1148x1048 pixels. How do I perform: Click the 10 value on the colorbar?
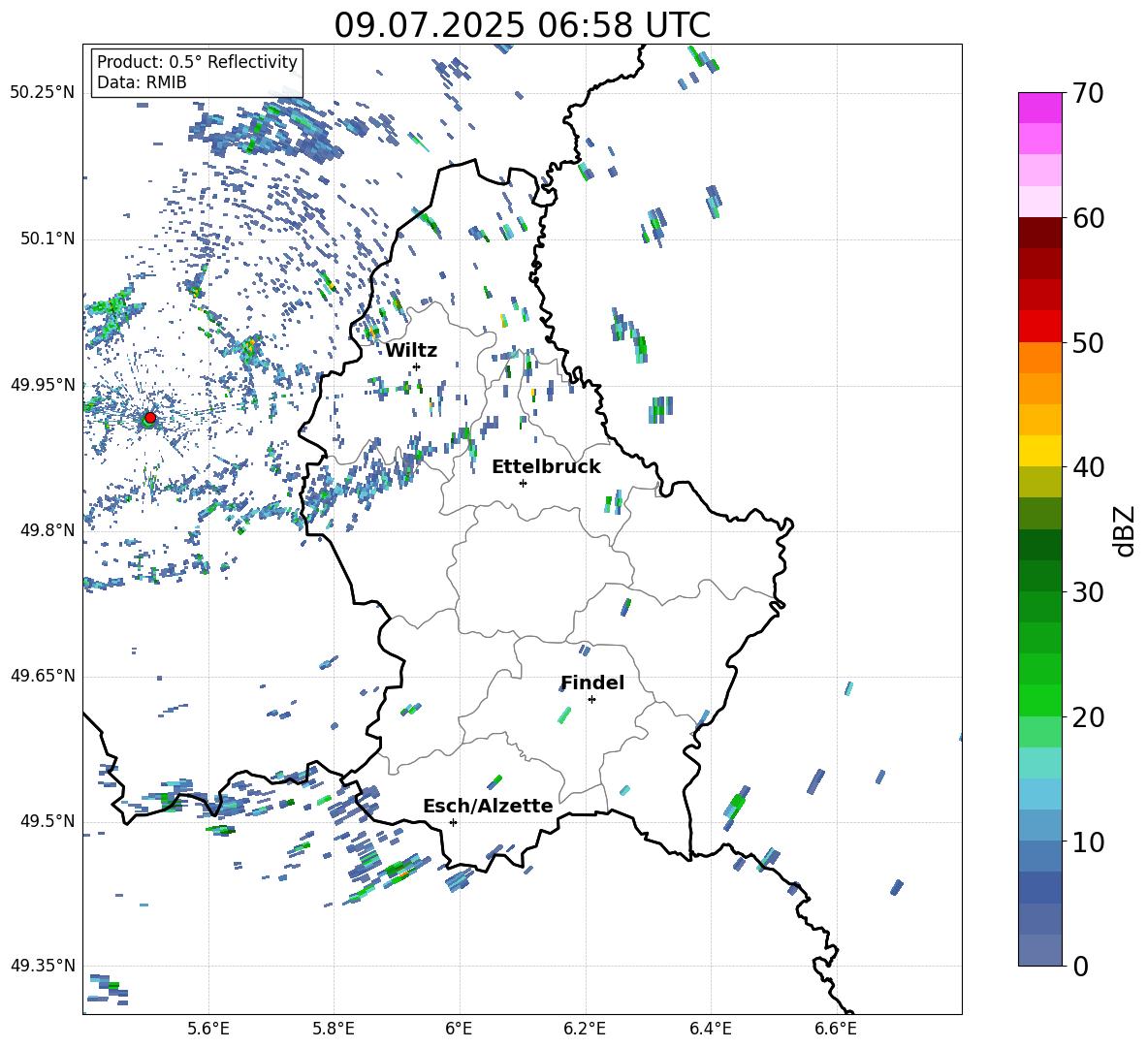(x=1088, y=842)
